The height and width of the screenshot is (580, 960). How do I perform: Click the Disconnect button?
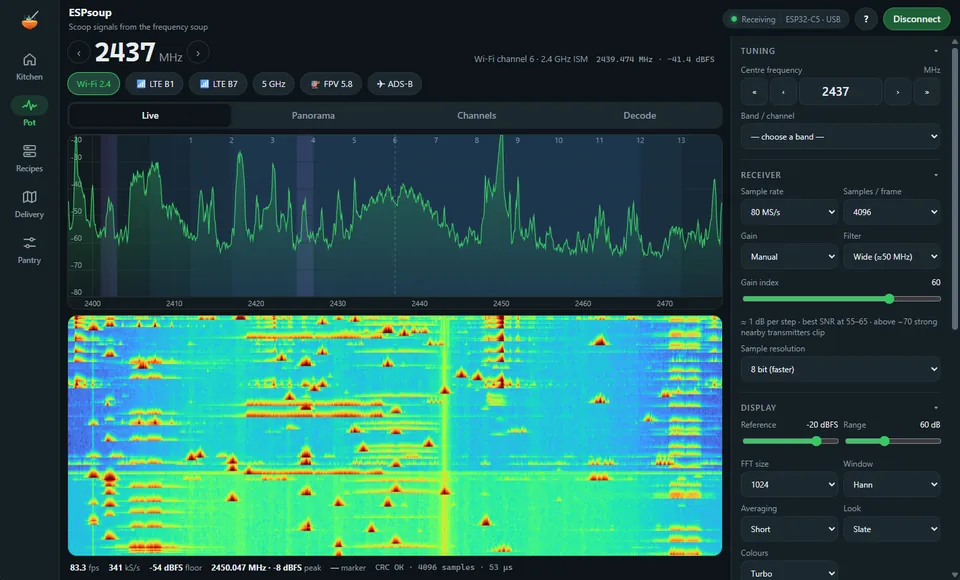[x=917, y=19]
